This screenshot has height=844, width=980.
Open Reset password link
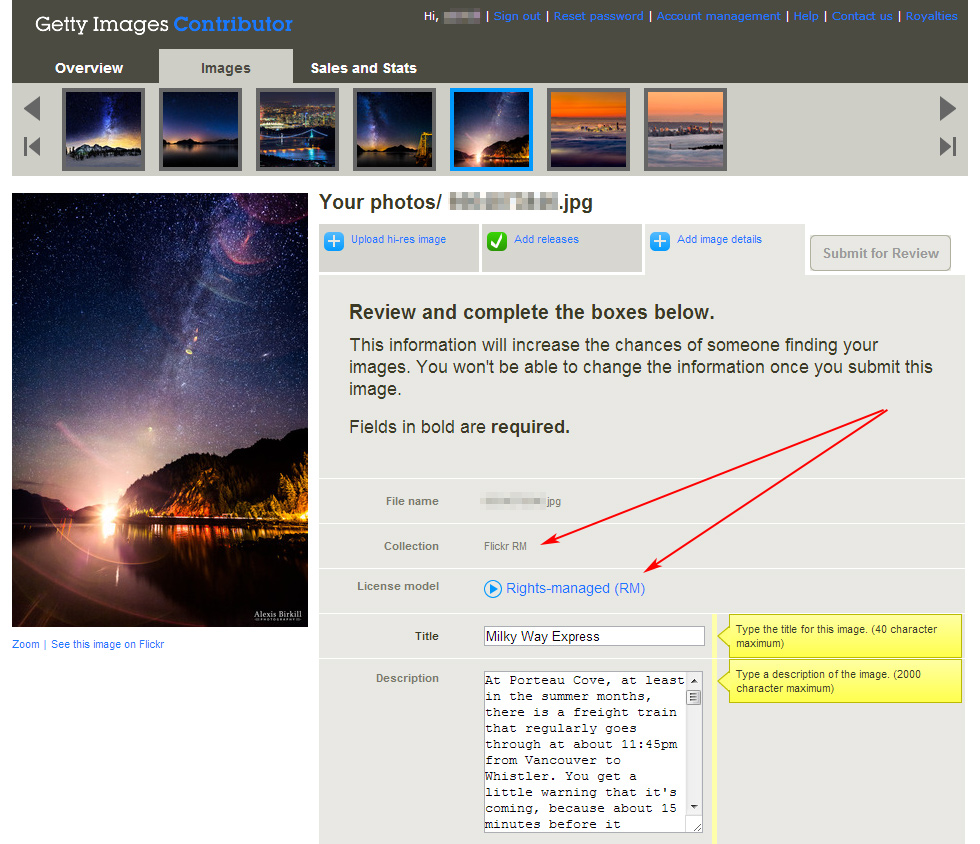[x=598, y=16]
